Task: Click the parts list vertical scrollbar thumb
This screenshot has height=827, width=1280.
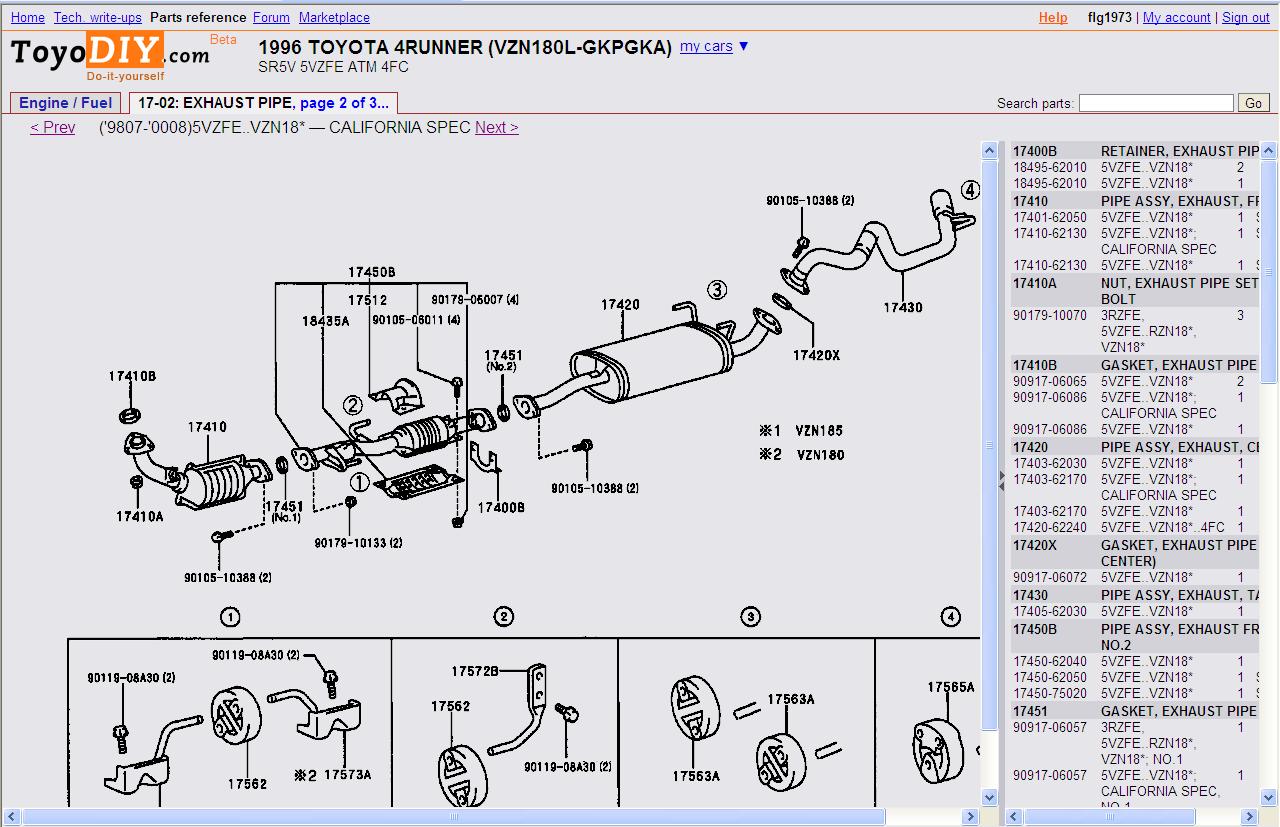Action: coord(1269,270)
